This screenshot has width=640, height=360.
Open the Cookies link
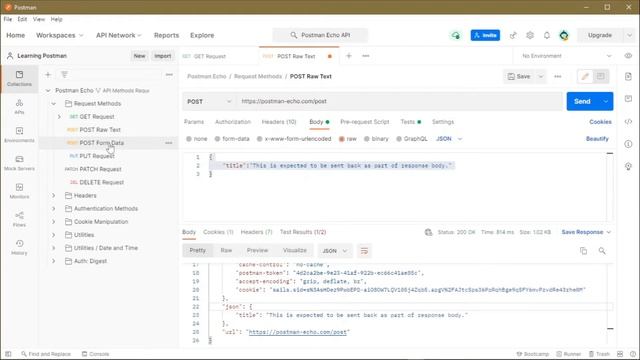coord(600,122)
